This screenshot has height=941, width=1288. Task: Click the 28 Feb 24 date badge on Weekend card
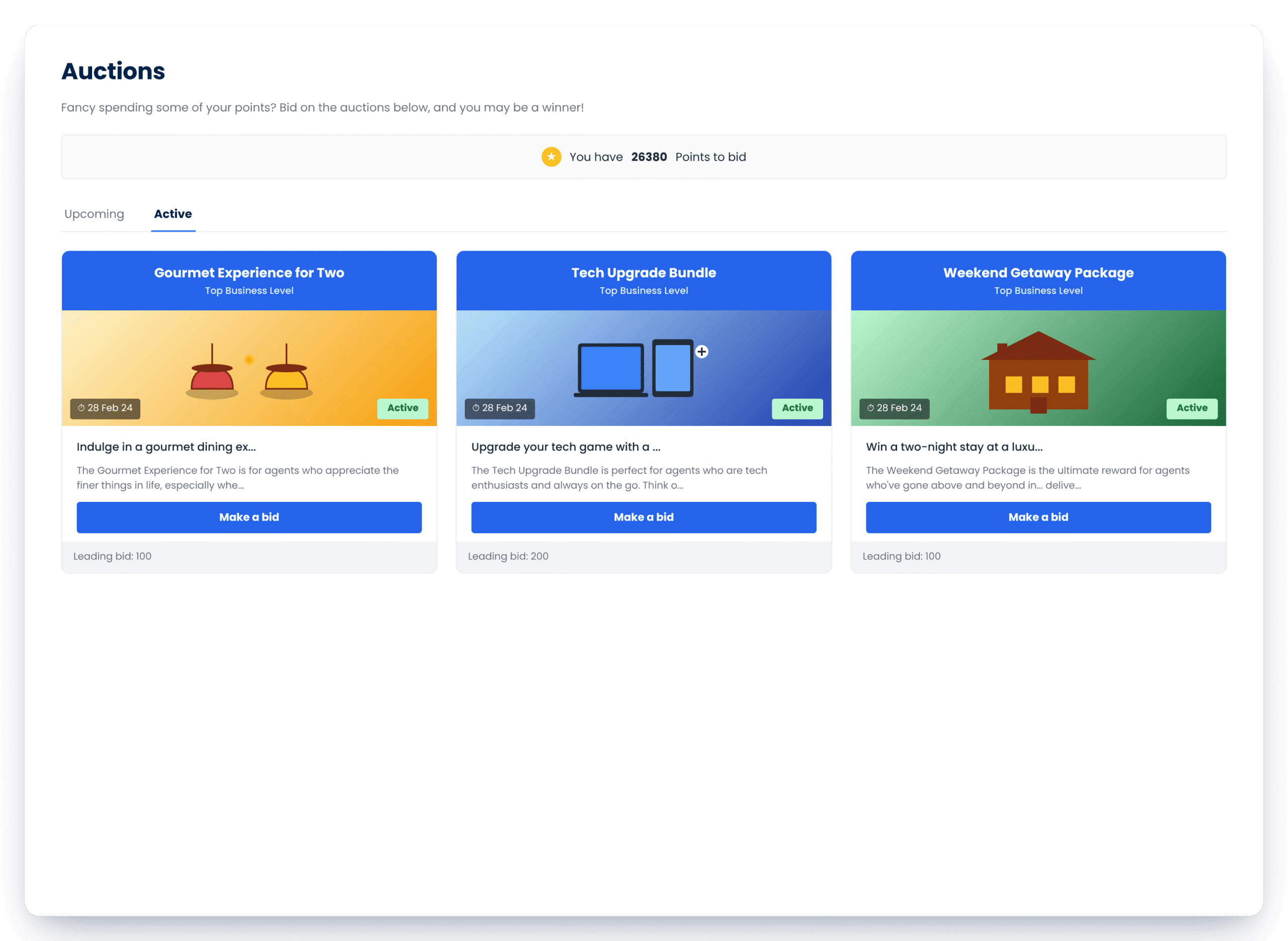pyautogui.click(x=894, y=408)
